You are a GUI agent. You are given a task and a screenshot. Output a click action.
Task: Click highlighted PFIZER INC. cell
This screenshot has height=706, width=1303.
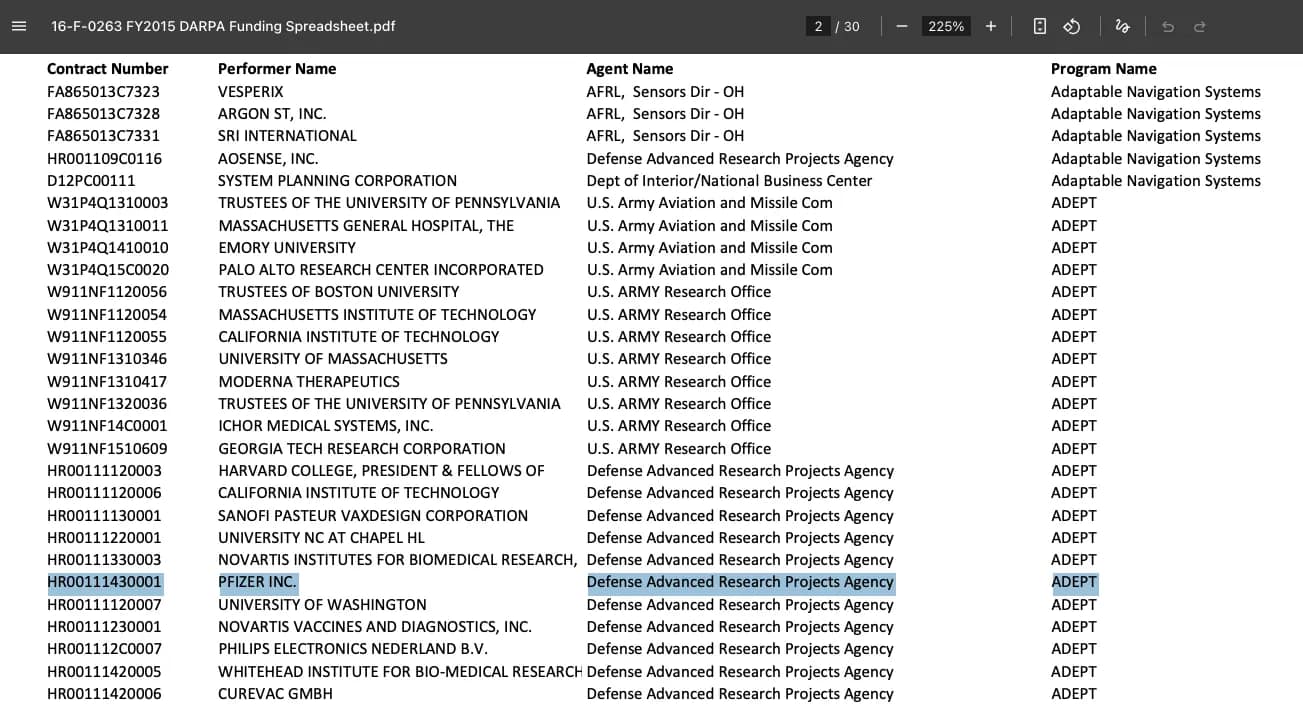258,582
